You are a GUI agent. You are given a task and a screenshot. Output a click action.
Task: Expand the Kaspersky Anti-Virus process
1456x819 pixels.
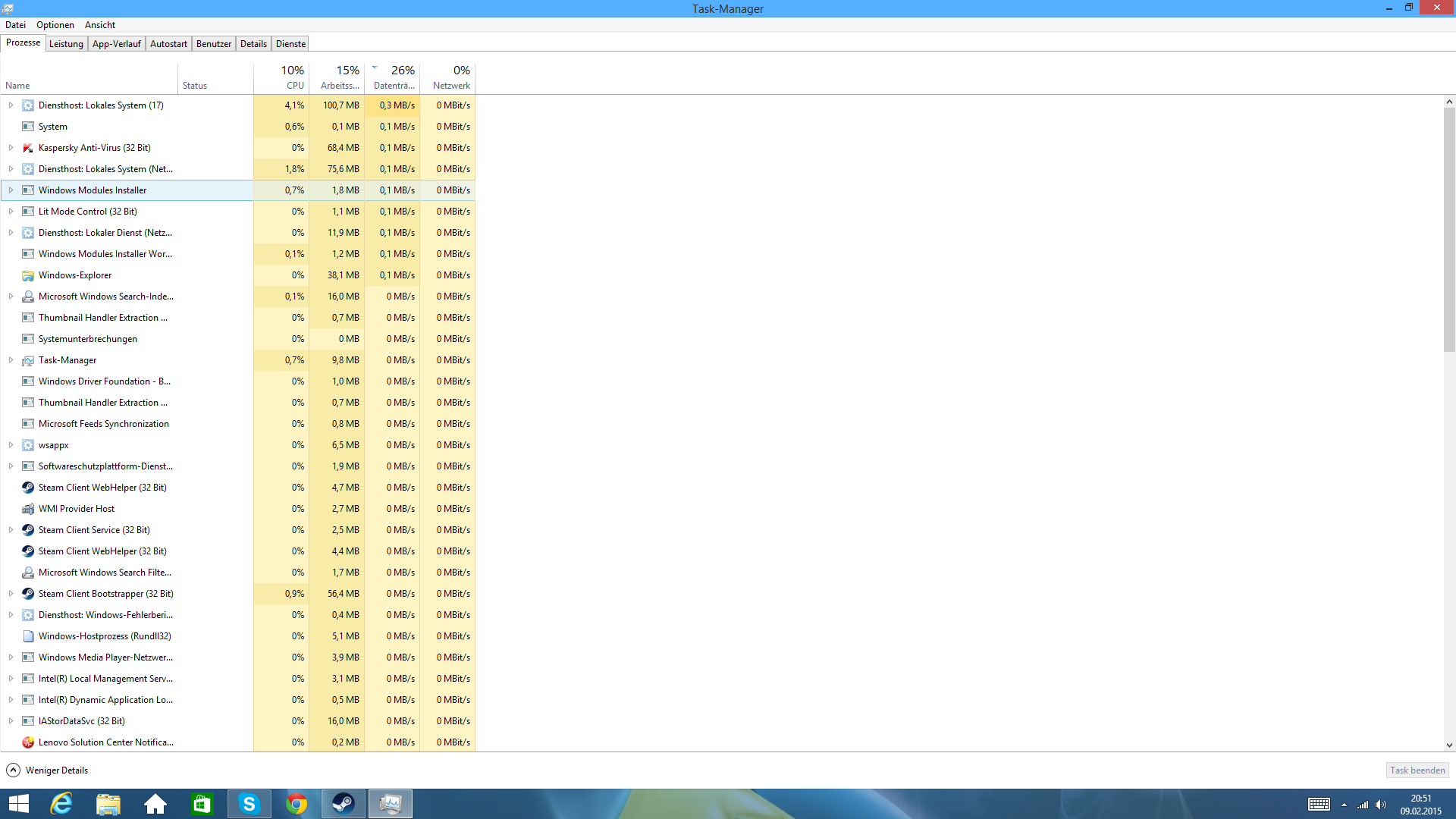pos(11,148)
